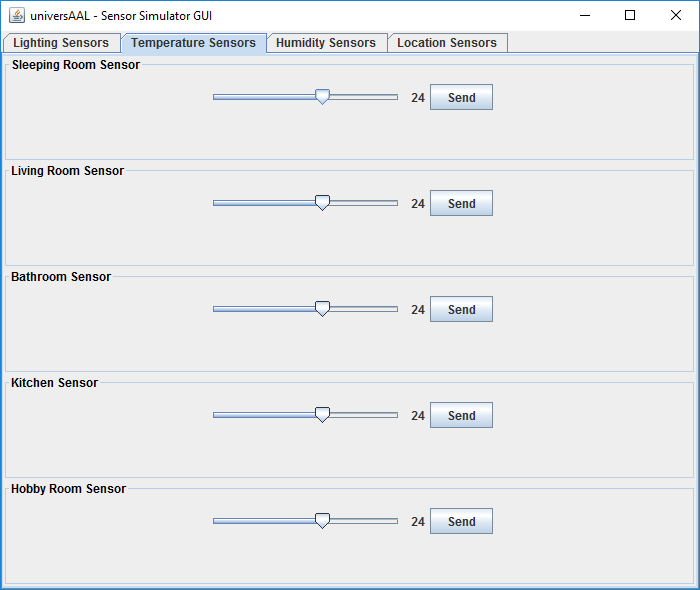Click the Bathroom Sensor value label 24
This screenshot has height=590, width=700.
418,309
